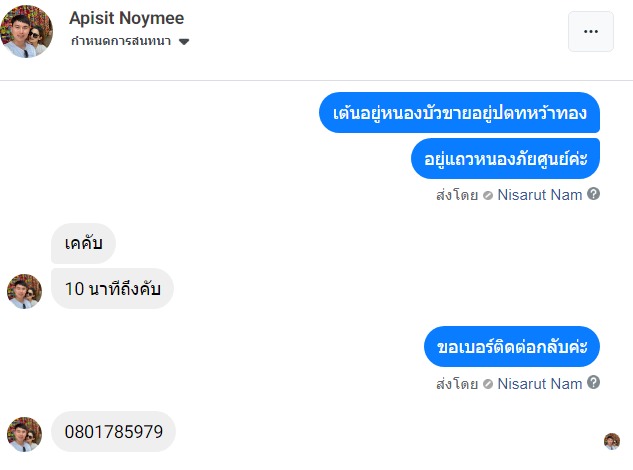Open the Apisit Noymee name link

coord(127,18)
